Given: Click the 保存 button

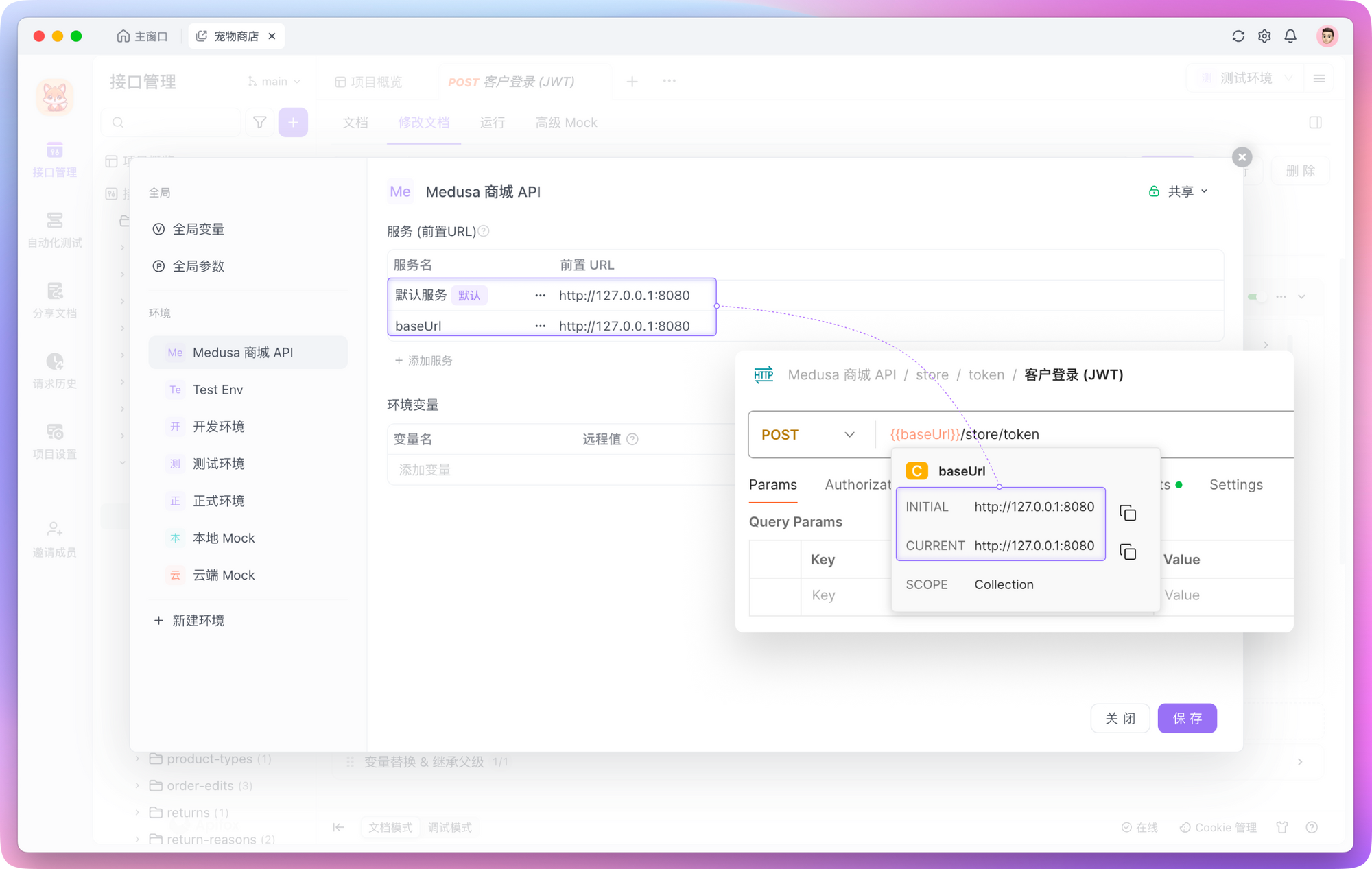Looking at the screenshot, I should (1187, 718).
